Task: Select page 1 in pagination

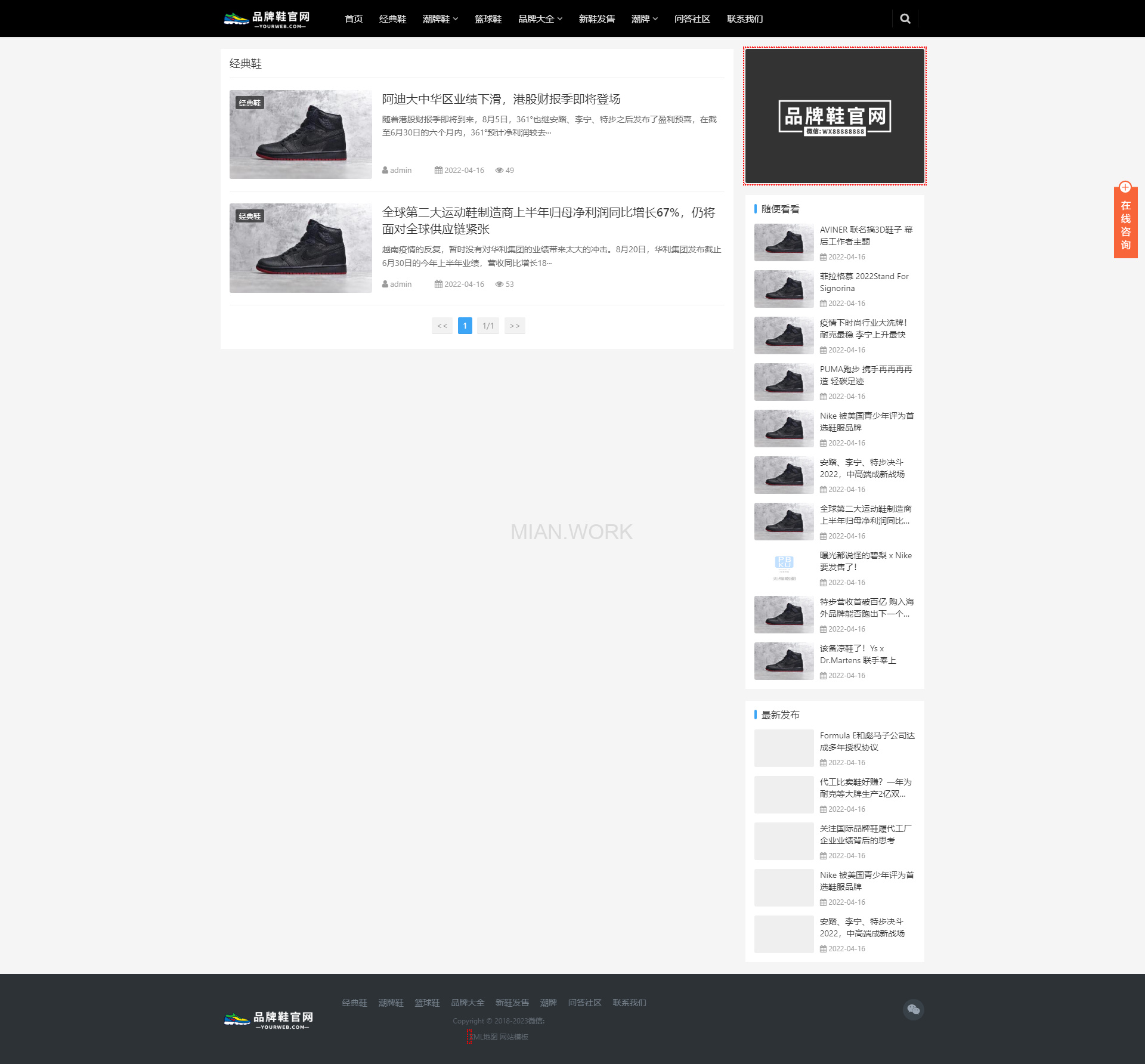Action: (x=465, y=326)
